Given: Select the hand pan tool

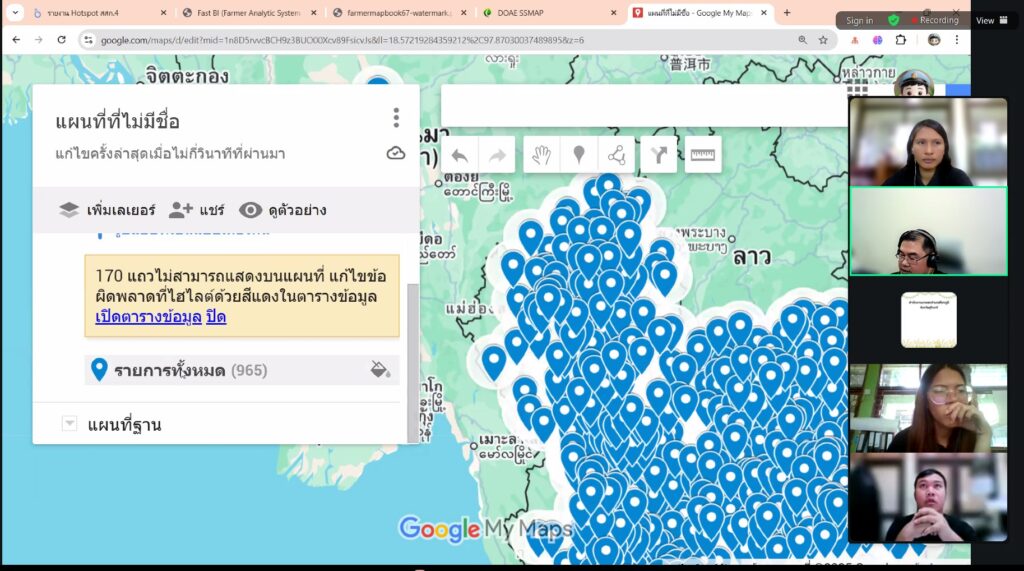Looking at the screenshot, I should [x=541, y=155].
